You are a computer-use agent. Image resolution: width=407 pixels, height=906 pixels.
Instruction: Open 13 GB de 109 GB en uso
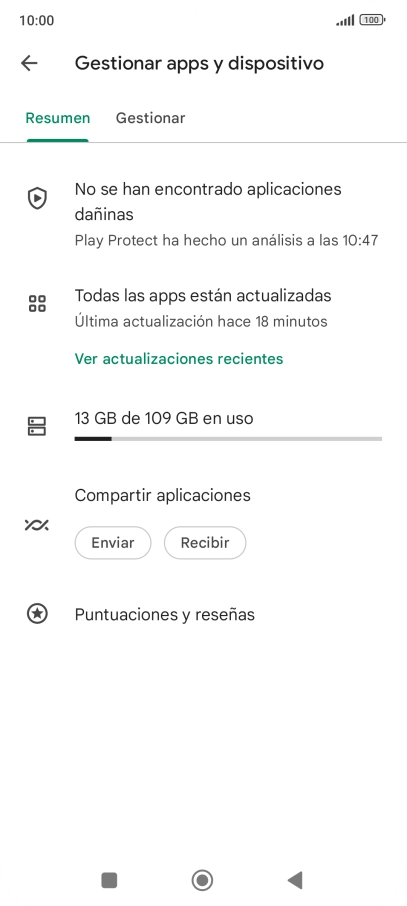164,418
